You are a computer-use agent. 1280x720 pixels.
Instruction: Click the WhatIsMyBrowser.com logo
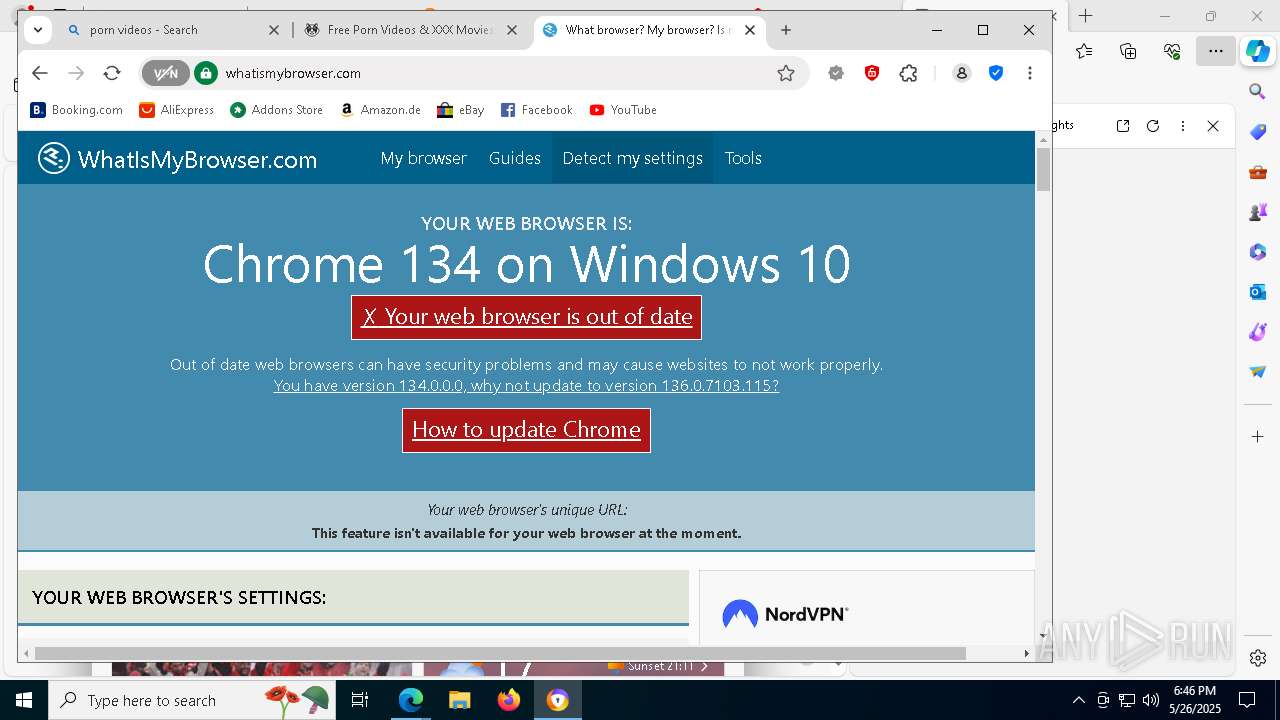pyautogui.click(x=177, y=159)
